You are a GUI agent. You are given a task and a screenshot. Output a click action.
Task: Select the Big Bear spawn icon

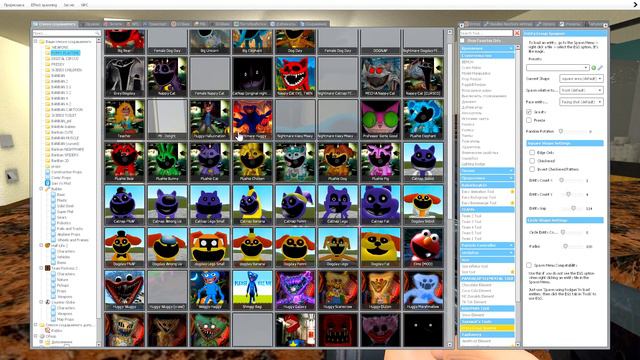pyautogui.click(x=124, y=42)
